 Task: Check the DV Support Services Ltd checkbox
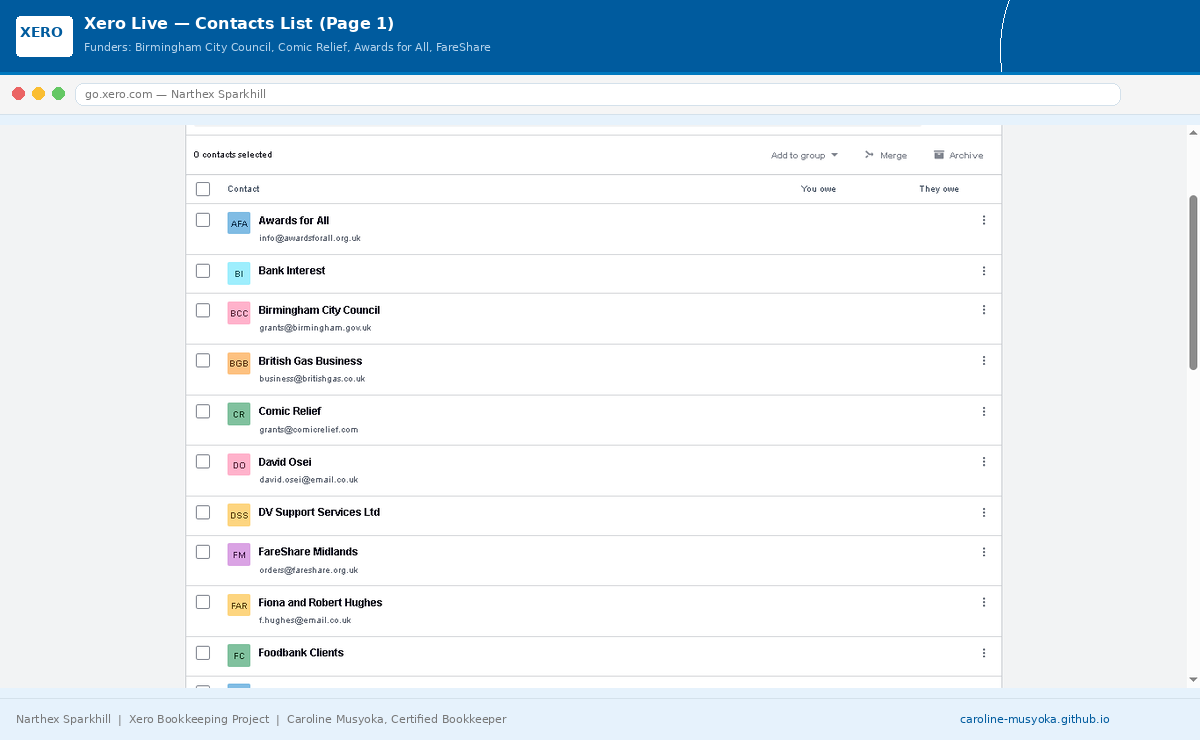coord(203,513)
